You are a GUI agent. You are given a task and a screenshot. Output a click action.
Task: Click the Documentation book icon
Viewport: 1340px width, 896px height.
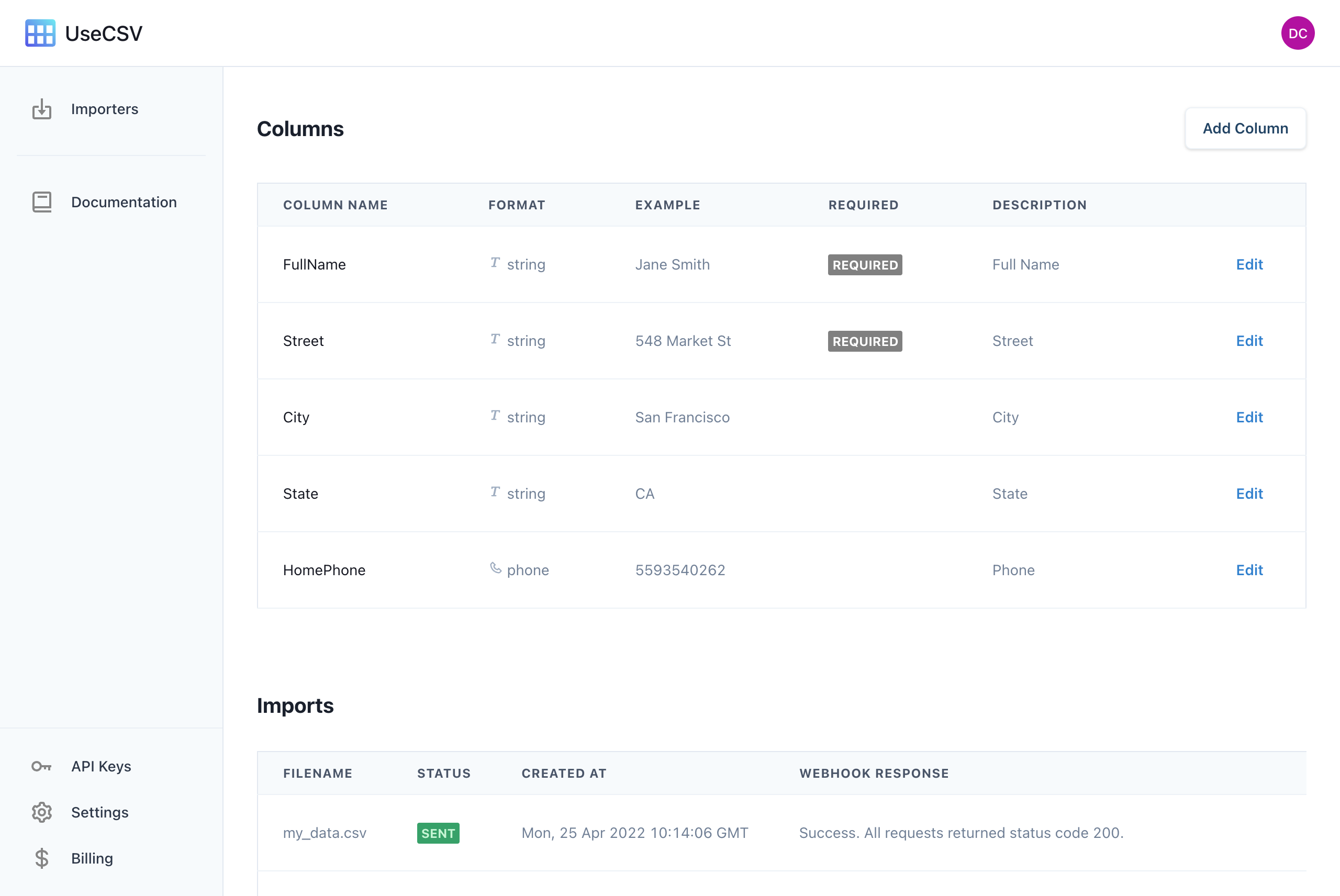[x=42, y=201]
